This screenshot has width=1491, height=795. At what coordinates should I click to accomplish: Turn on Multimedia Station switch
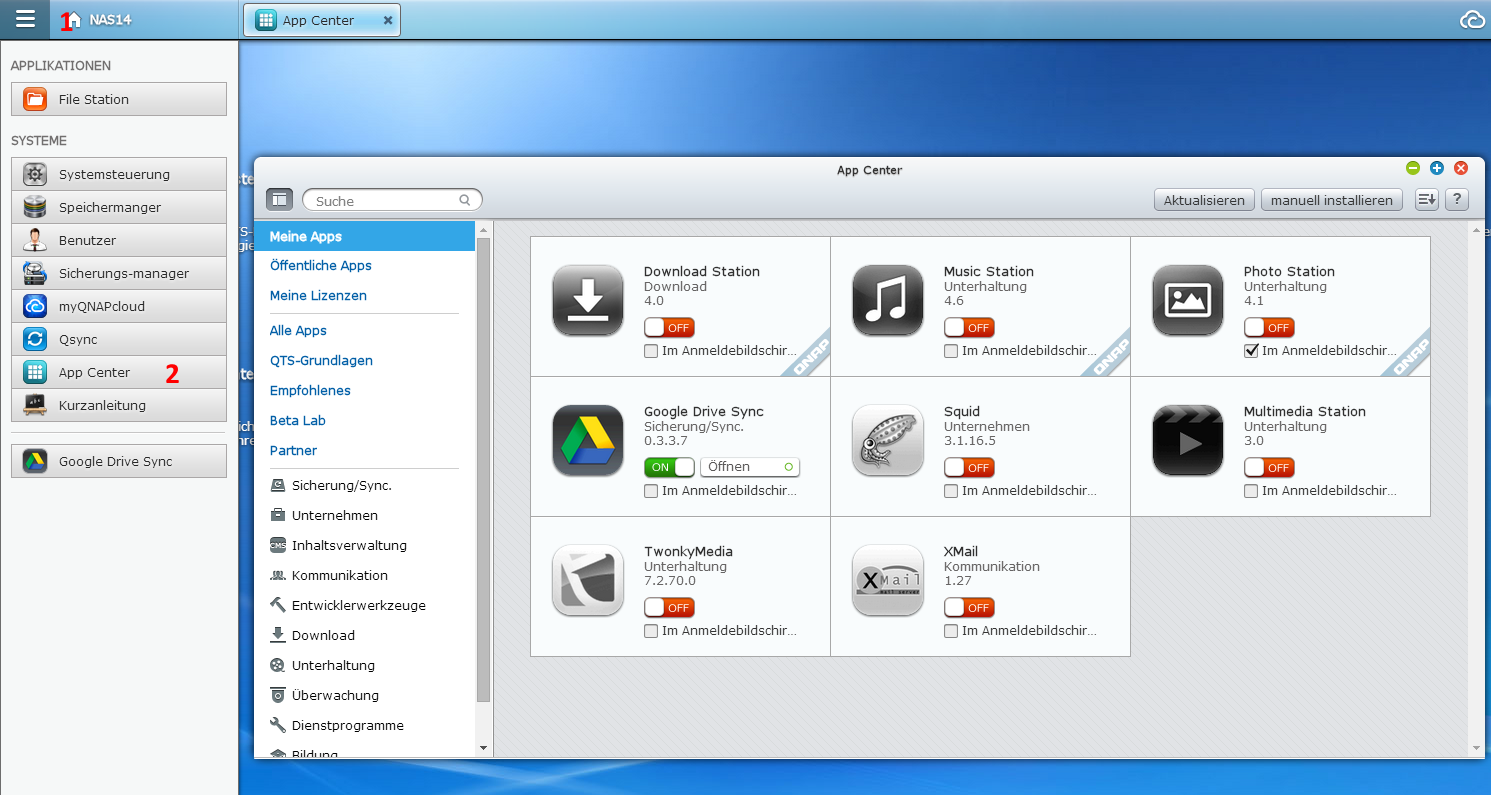1269,467
